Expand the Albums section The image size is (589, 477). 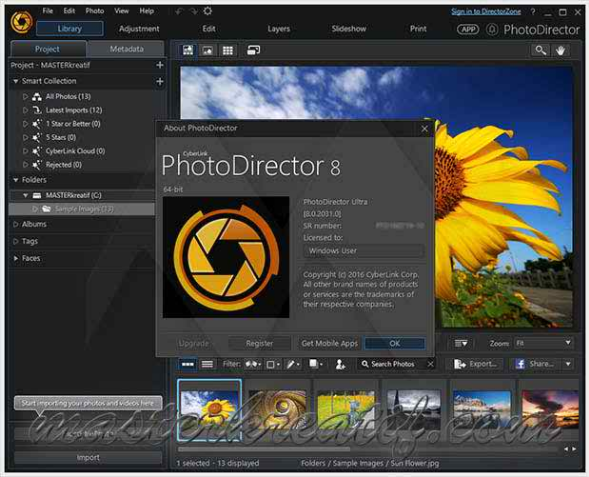coord(16,224)
